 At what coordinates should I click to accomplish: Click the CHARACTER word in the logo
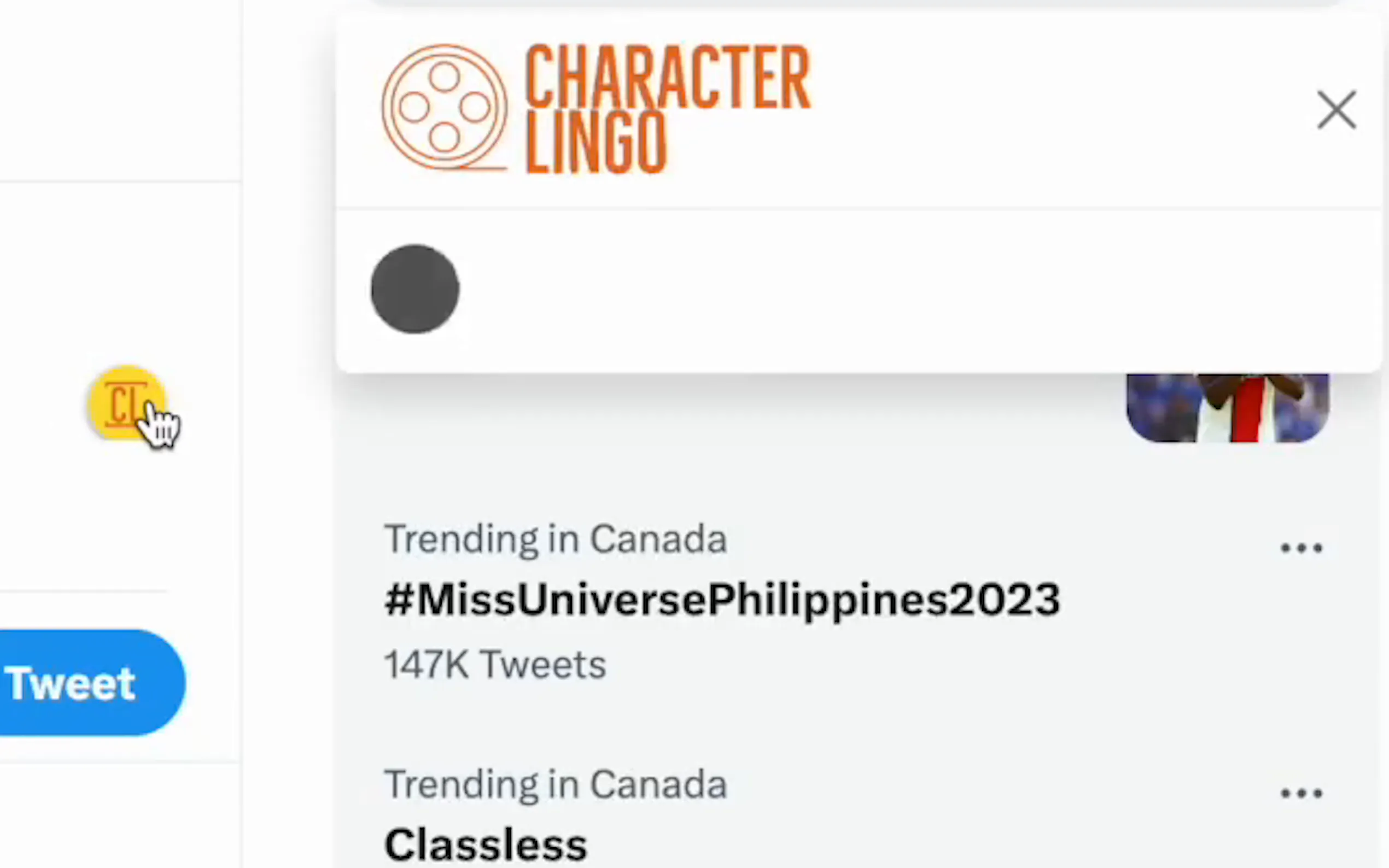(667, 78)
